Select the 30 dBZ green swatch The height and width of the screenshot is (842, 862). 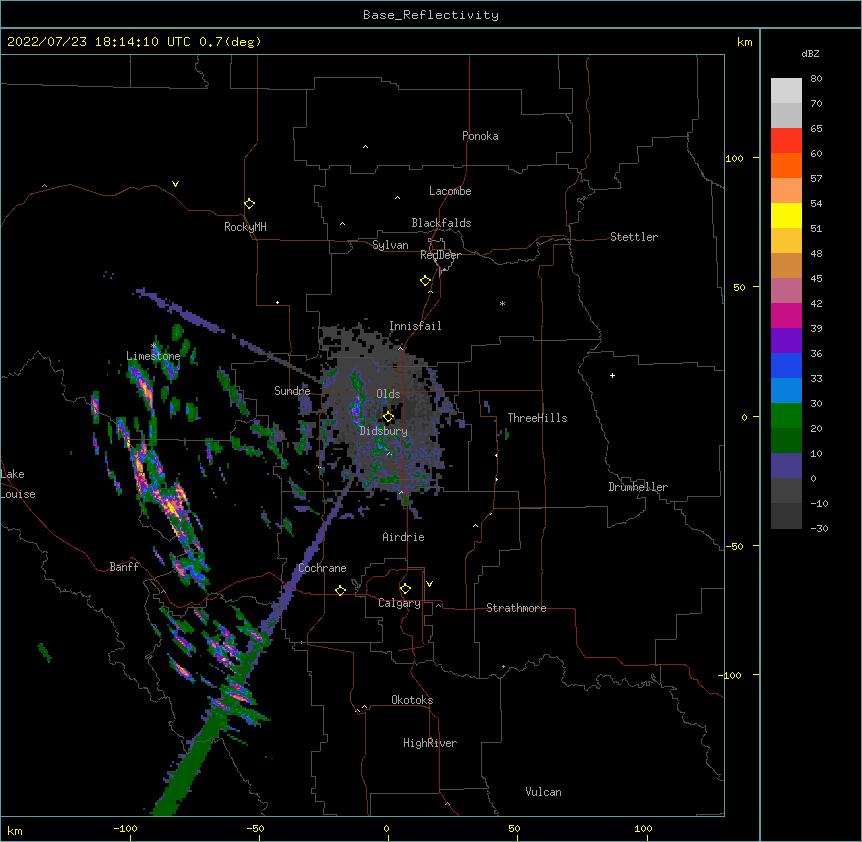tap(786, 416)
